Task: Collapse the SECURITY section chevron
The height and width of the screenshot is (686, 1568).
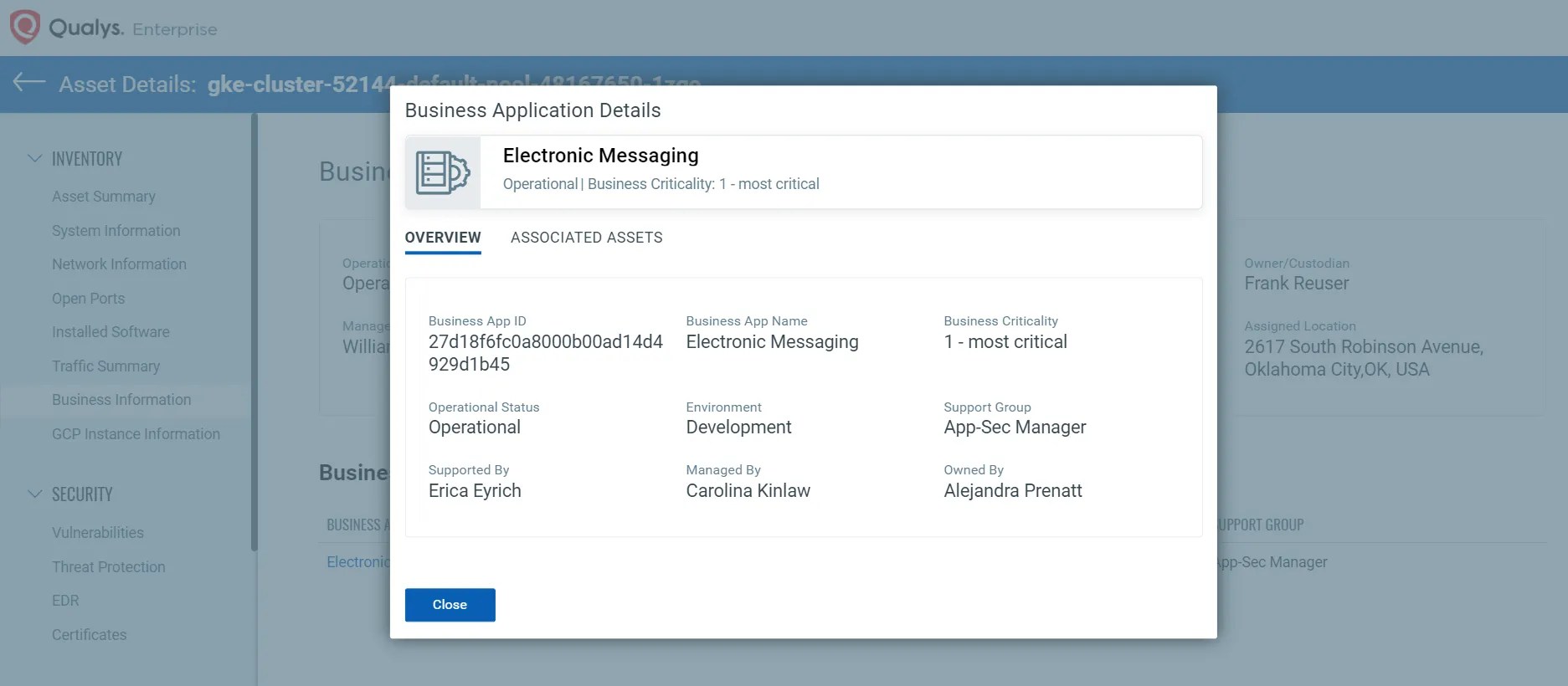Action: click(34, 494)
